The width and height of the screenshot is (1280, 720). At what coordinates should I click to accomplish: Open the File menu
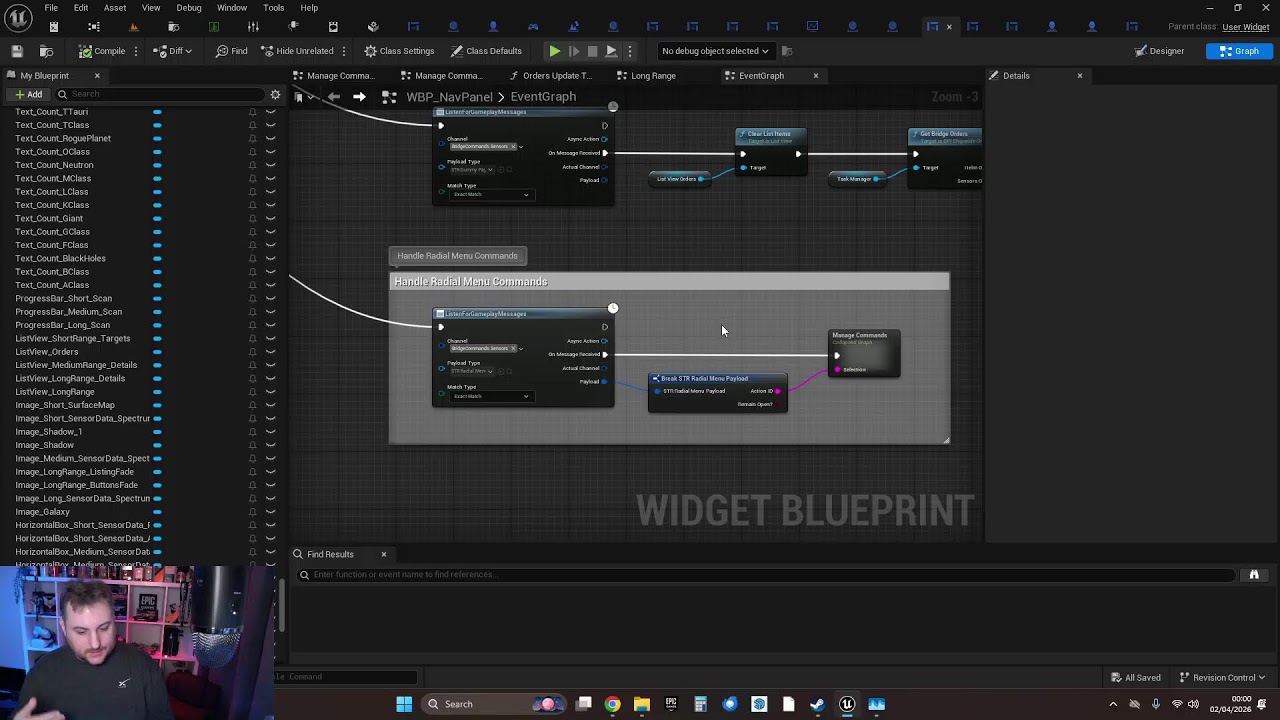click(x=51, y=8)
